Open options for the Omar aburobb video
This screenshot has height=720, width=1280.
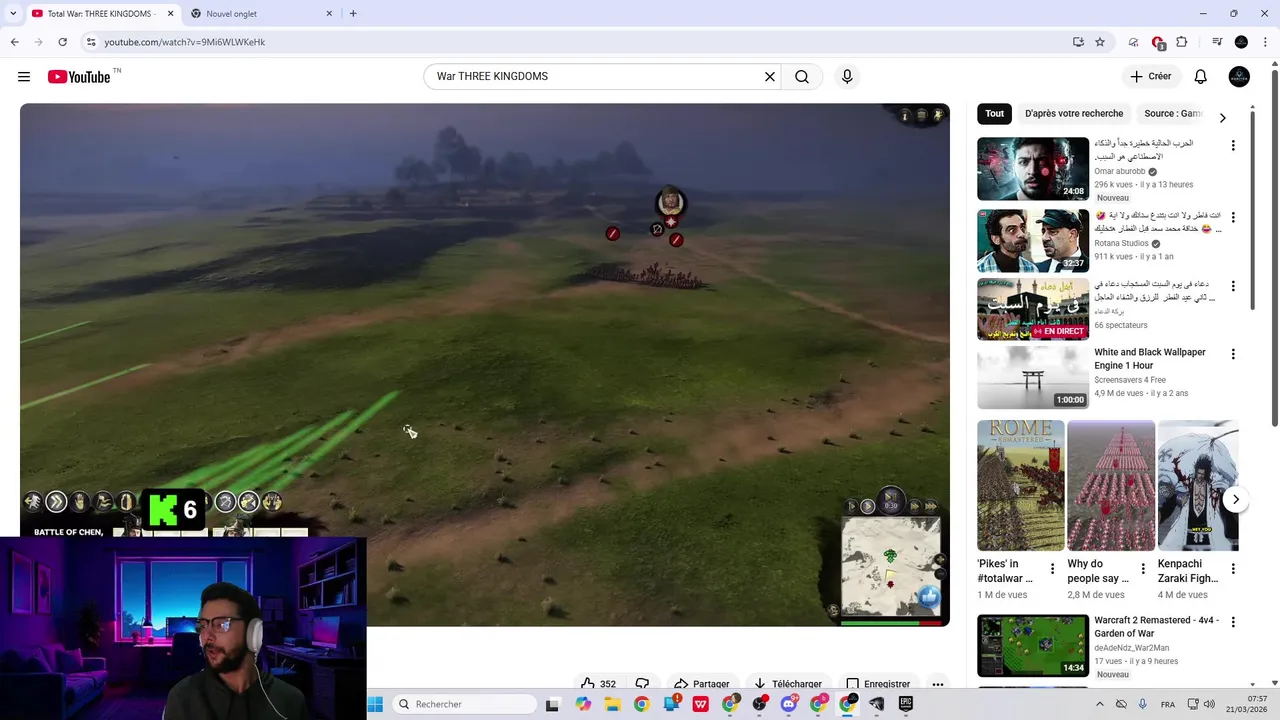click(1233, 146)
